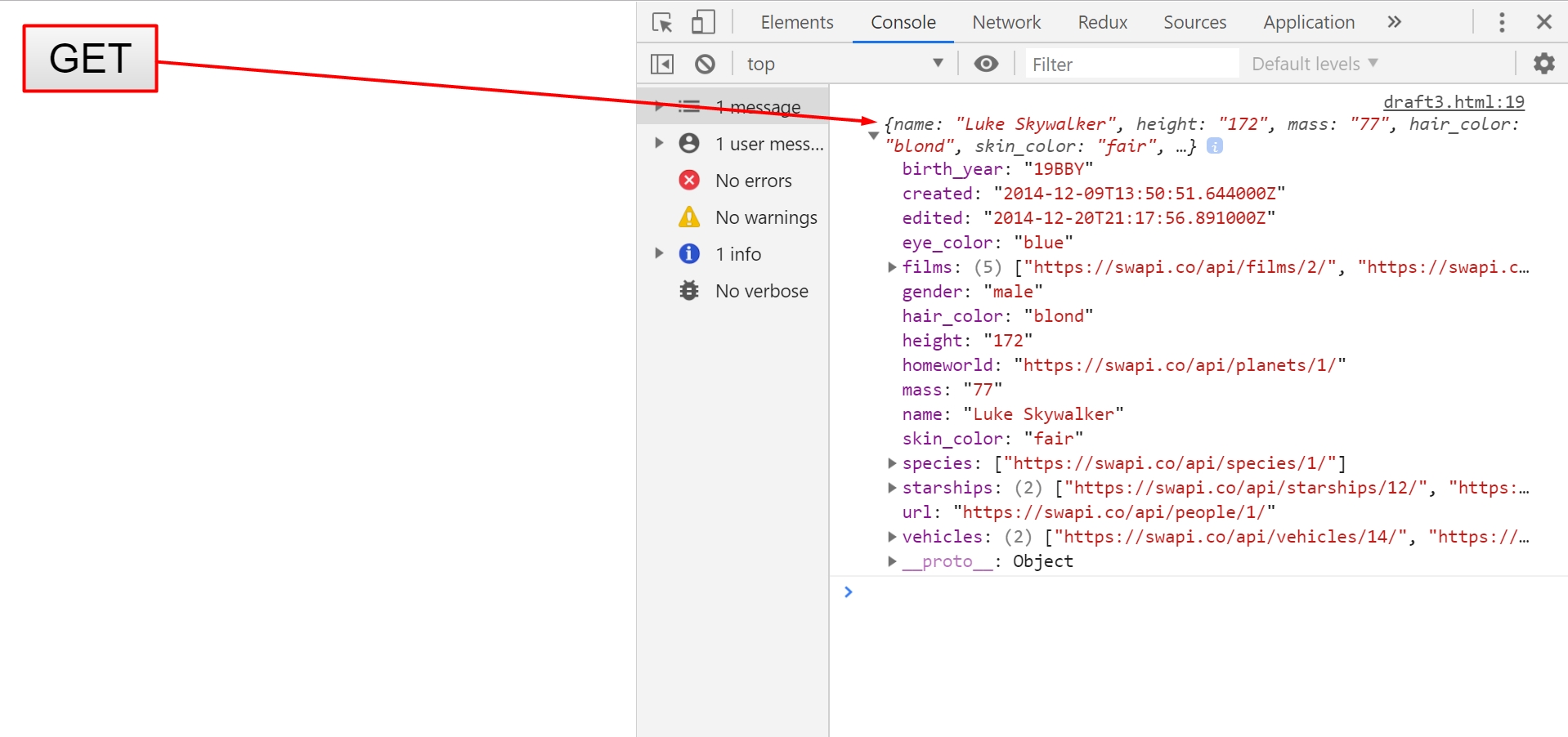Select the No warnings filter
The image size is (1568, 737).
765,217
